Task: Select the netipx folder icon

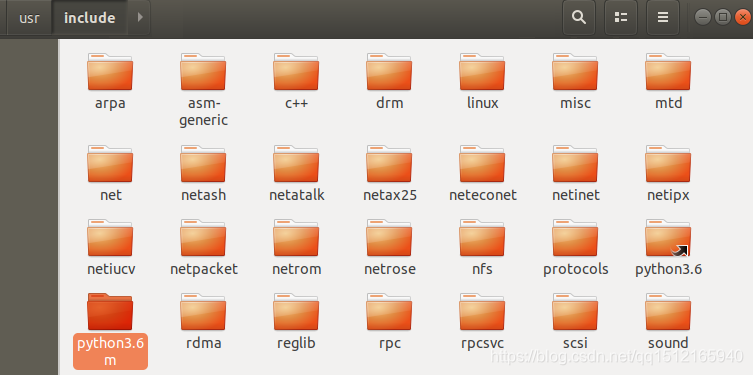Action: pos(668,164)
